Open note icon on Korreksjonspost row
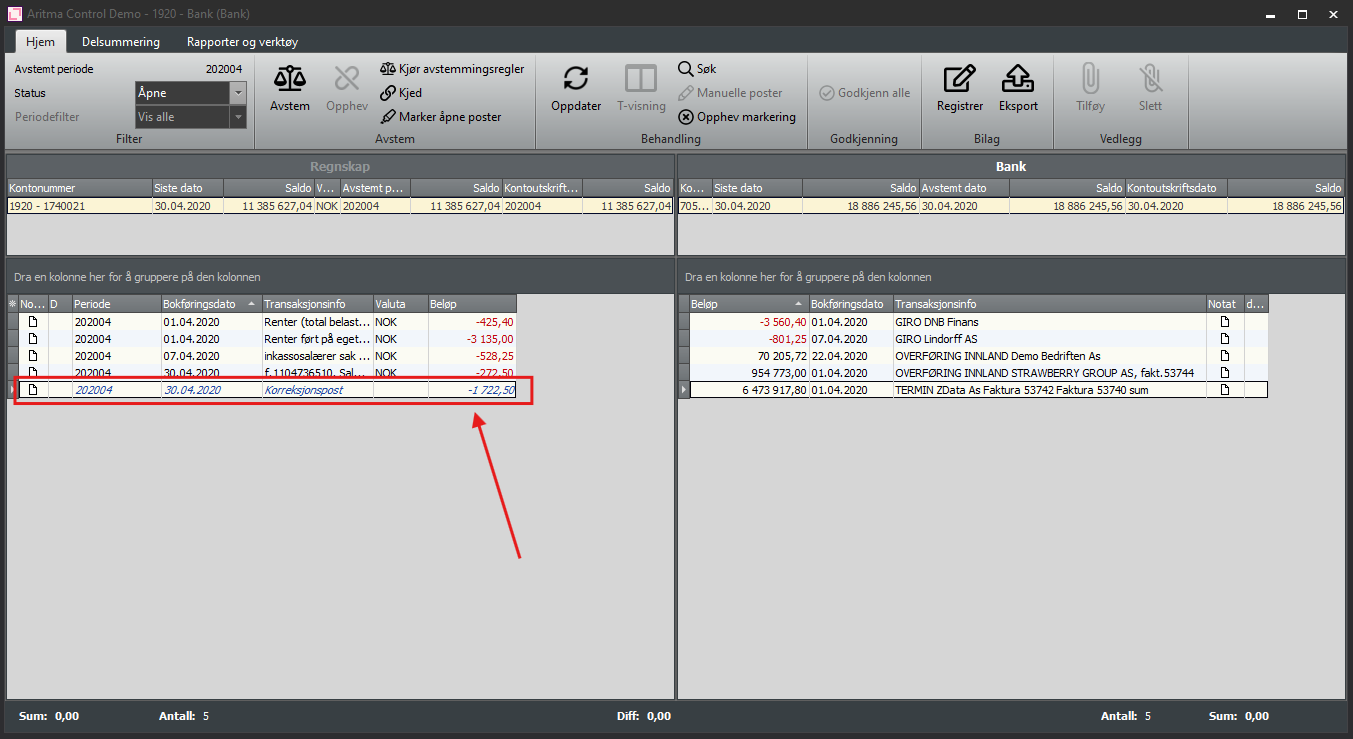The image size is (1353, 739). coord(33,390)
